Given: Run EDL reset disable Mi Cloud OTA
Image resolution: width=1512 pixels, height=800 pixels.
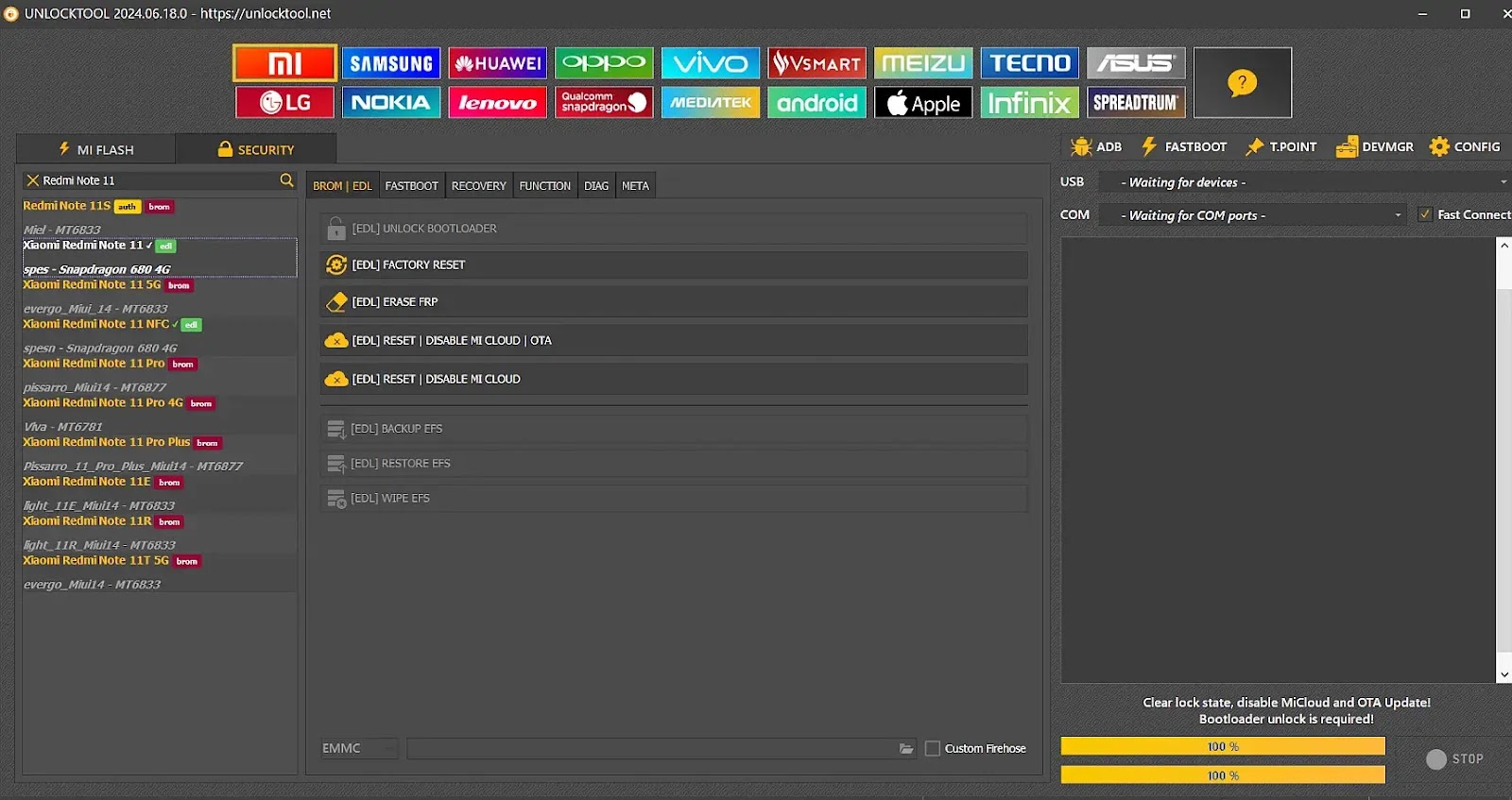Looking at the screenshot, I should [674, 341].
